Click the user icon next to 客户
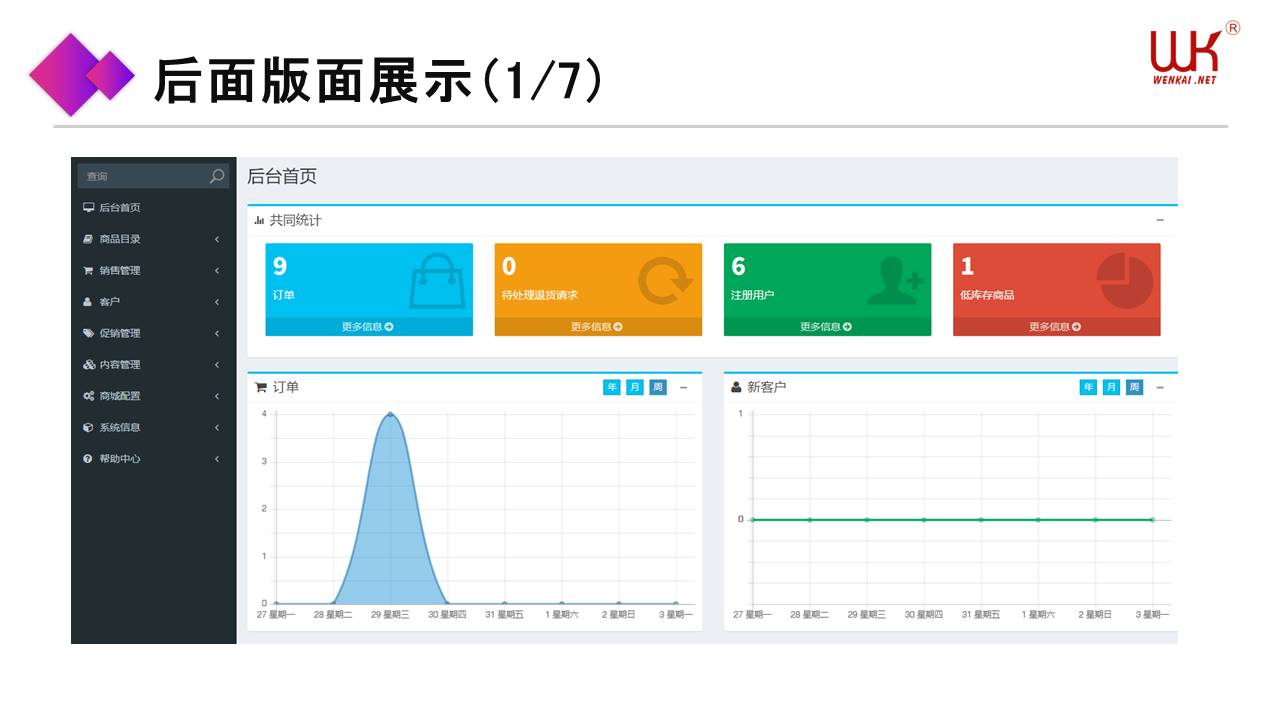Screen dimensions: 1280x720 (x=88, y=302)
